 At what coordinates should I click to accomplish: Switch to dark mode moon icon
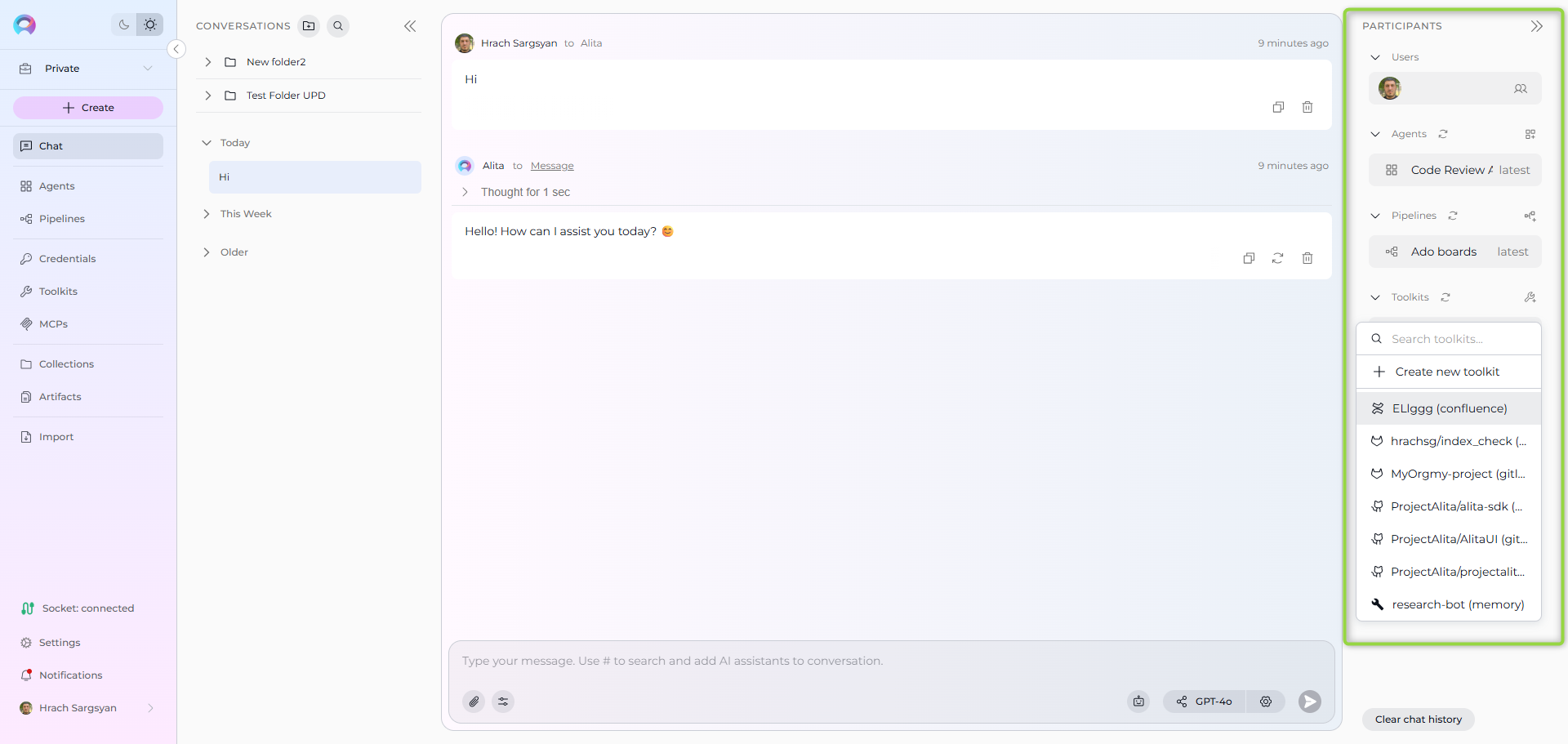(124, 25)
